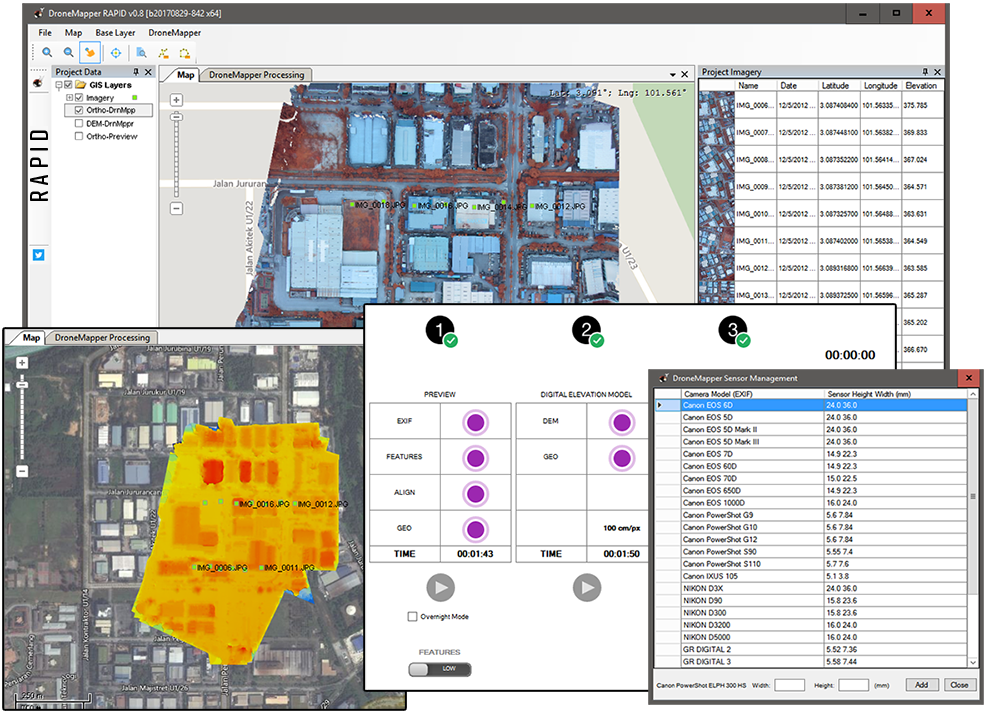The width and height of the screenshot is (1000, 714).
Task: Click zoom-out minus on the DEM map
Action: [22, 471]
